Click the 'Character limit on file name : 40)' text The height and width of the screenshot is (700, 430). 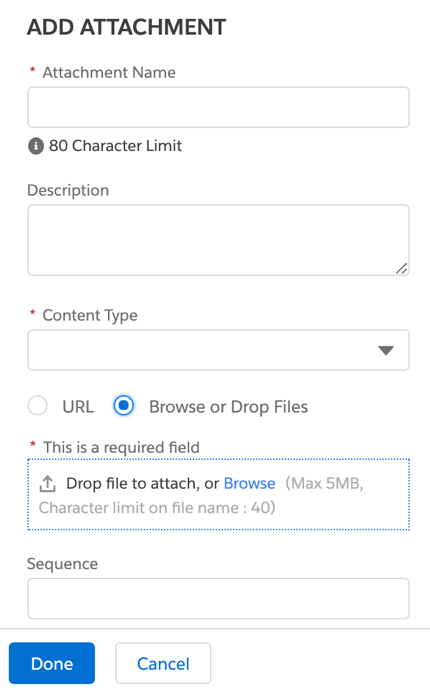pos(157,508)
